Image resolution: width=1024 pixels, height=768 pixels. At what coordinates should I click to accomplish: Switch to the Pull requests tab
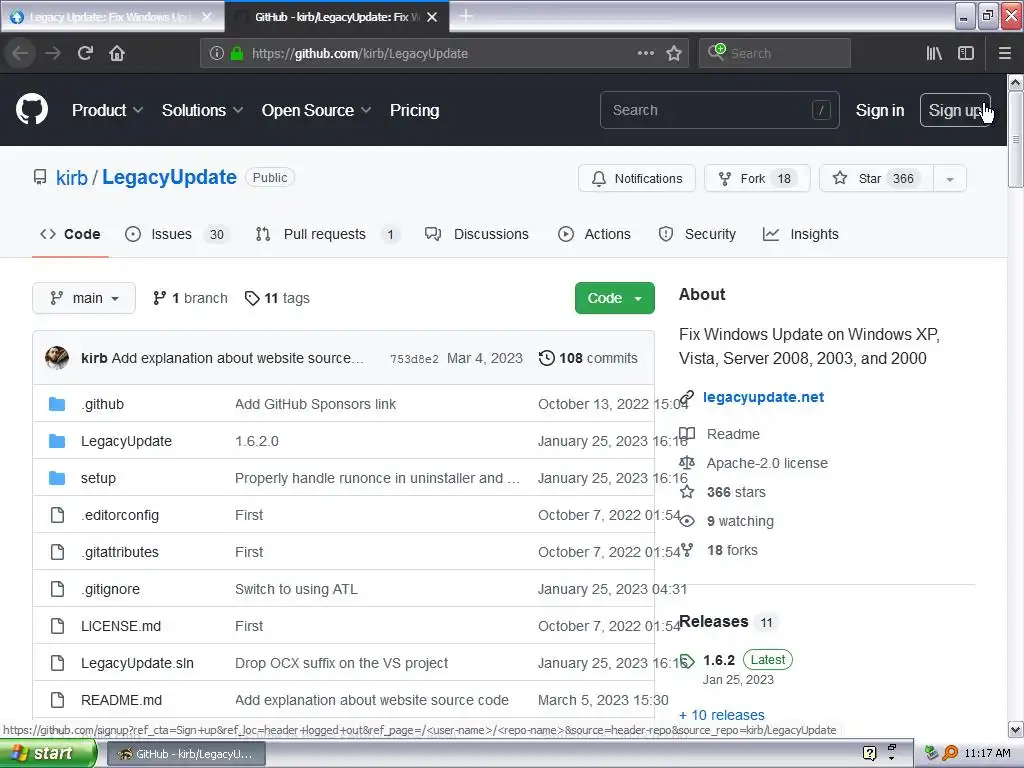point(327,234)
